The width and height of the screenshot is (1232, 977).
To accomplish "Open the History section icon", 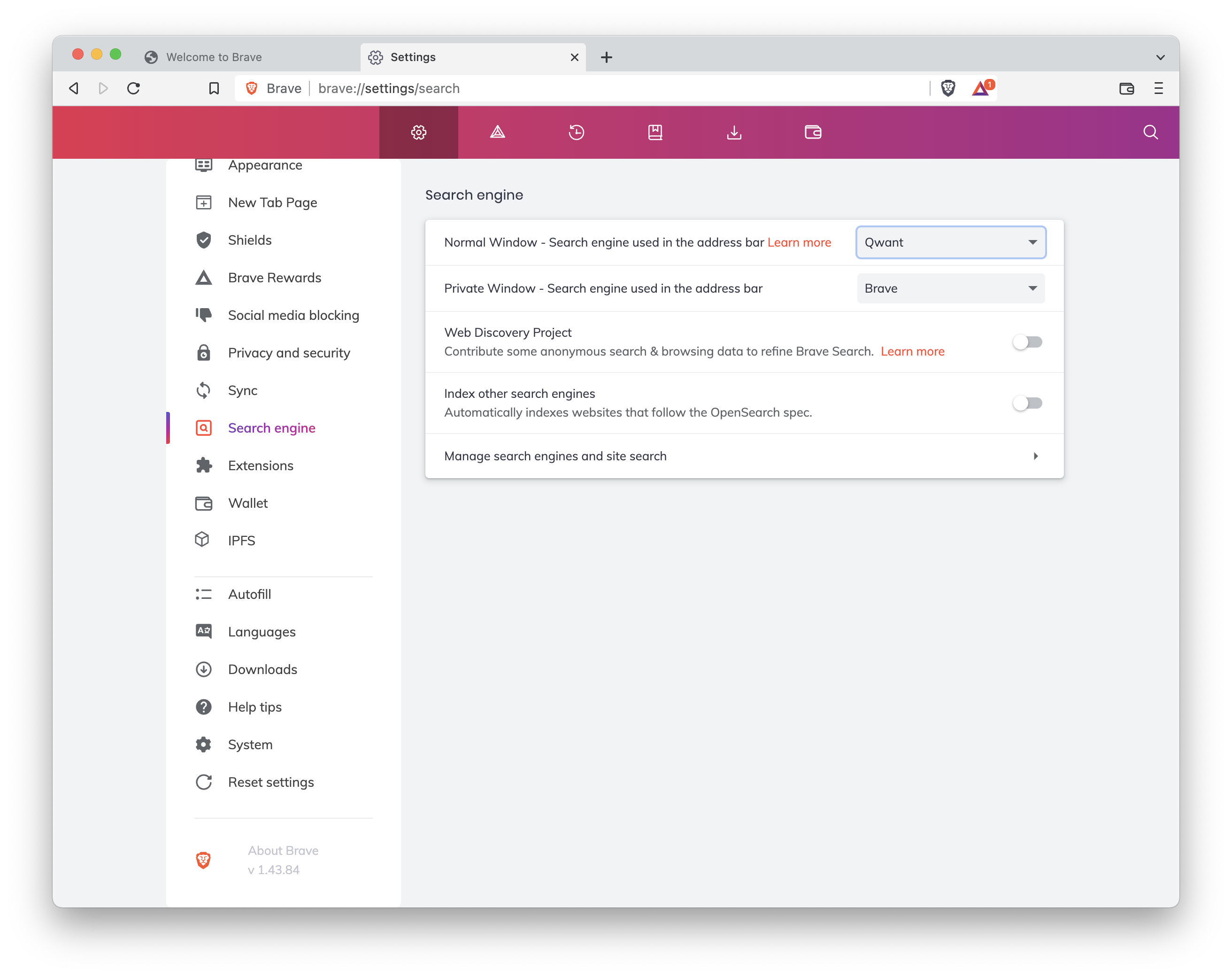I will point(577,132).
